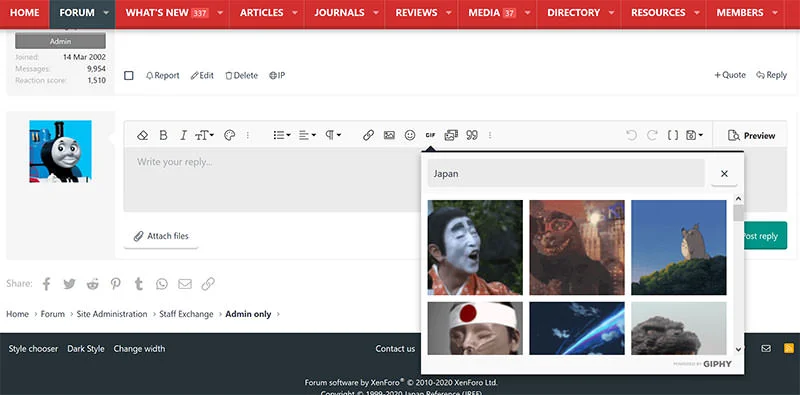Click the insert image icon
The height and width of the screenshot is (395, 800).
[389, 135]
